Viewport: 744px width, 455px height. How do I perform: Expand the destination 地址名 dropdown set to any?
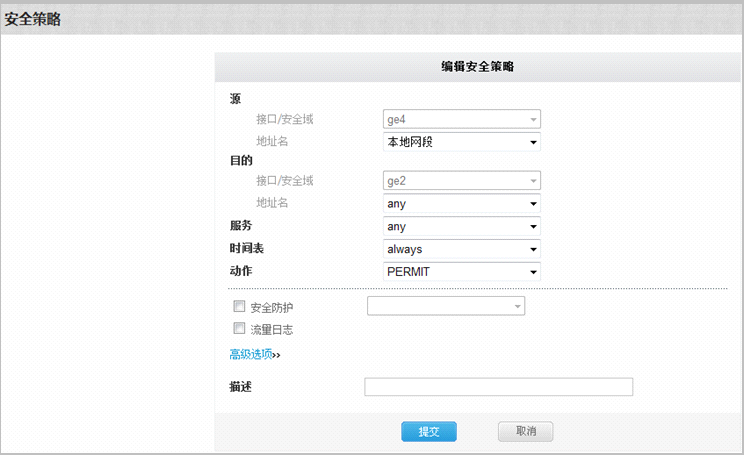coord(461,204)
